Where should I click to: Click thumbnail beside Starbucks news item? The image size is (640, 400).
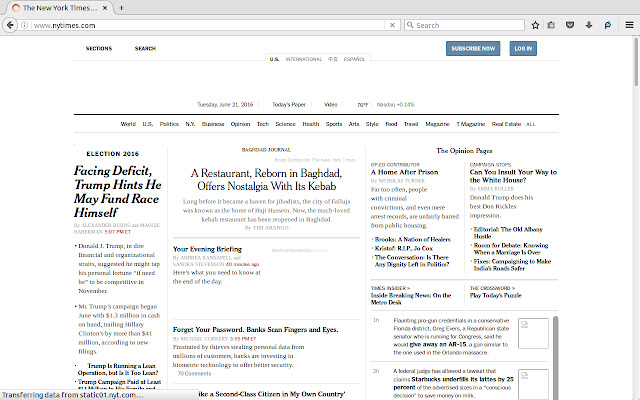point(533,384)
